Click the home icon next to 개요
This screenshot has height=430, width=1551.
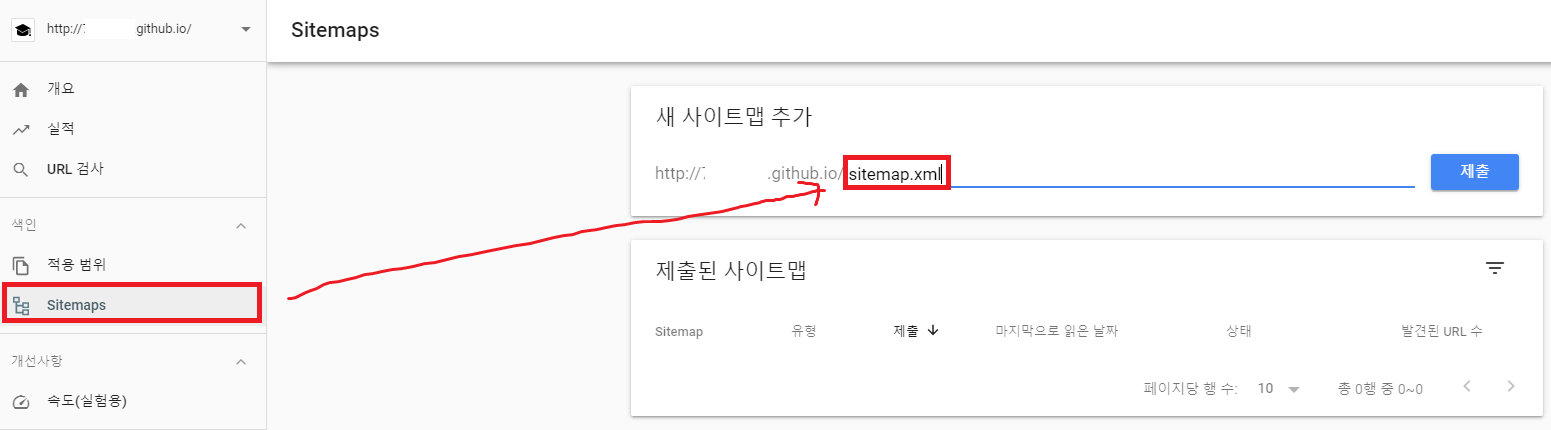[x=21, y=90]
